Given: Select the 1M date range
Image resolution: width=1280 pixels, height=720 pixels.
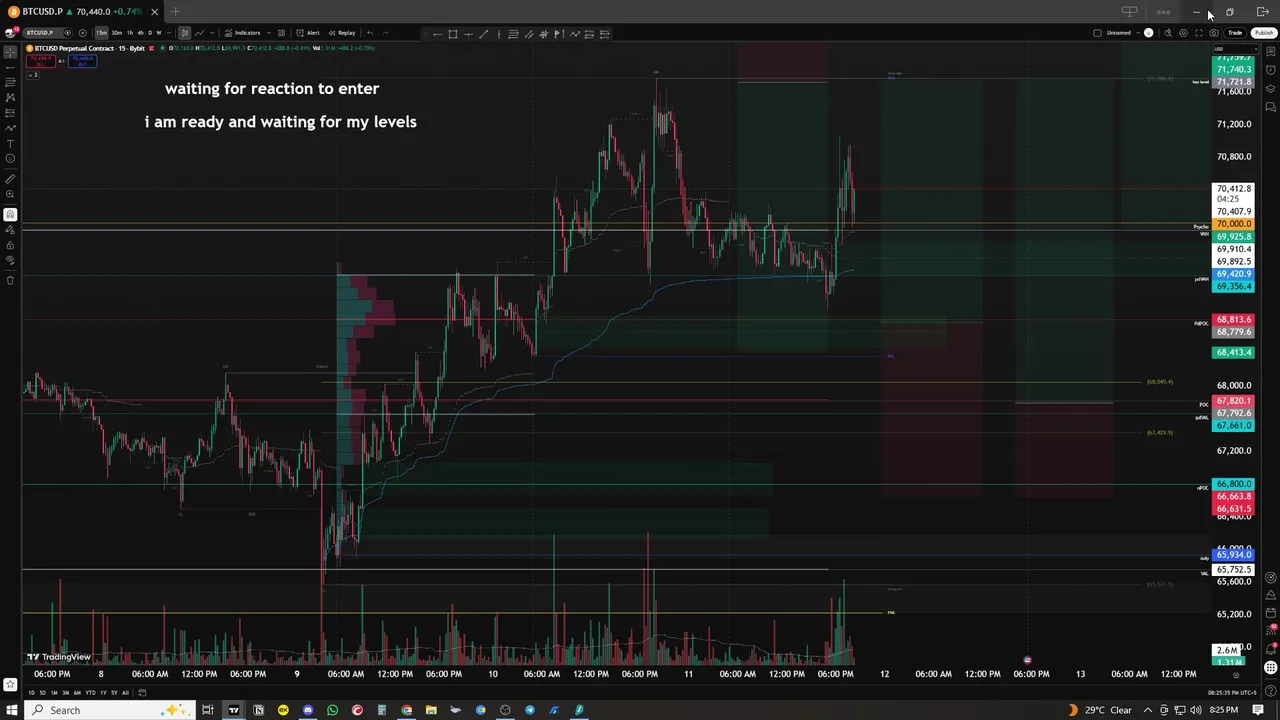Looking at the screenshot, I should (x=54, y=693).
